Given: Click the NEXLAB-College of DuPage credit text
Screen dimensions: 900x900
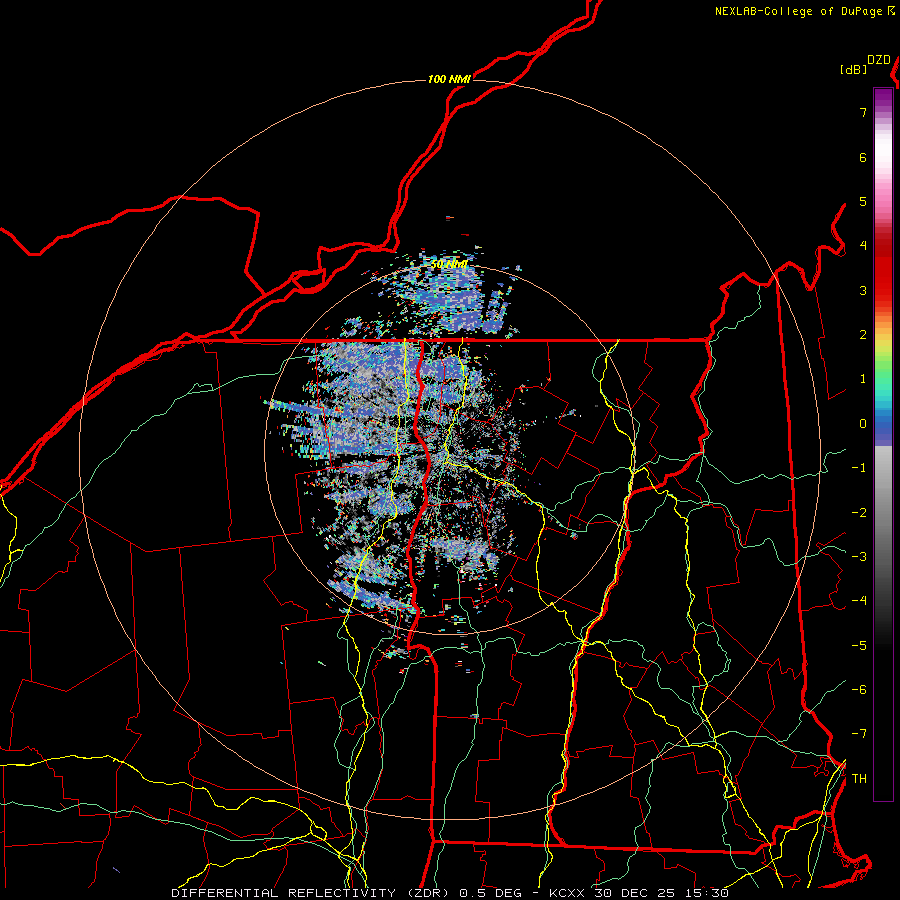Looking at the screenshot, I should point(804,11).
